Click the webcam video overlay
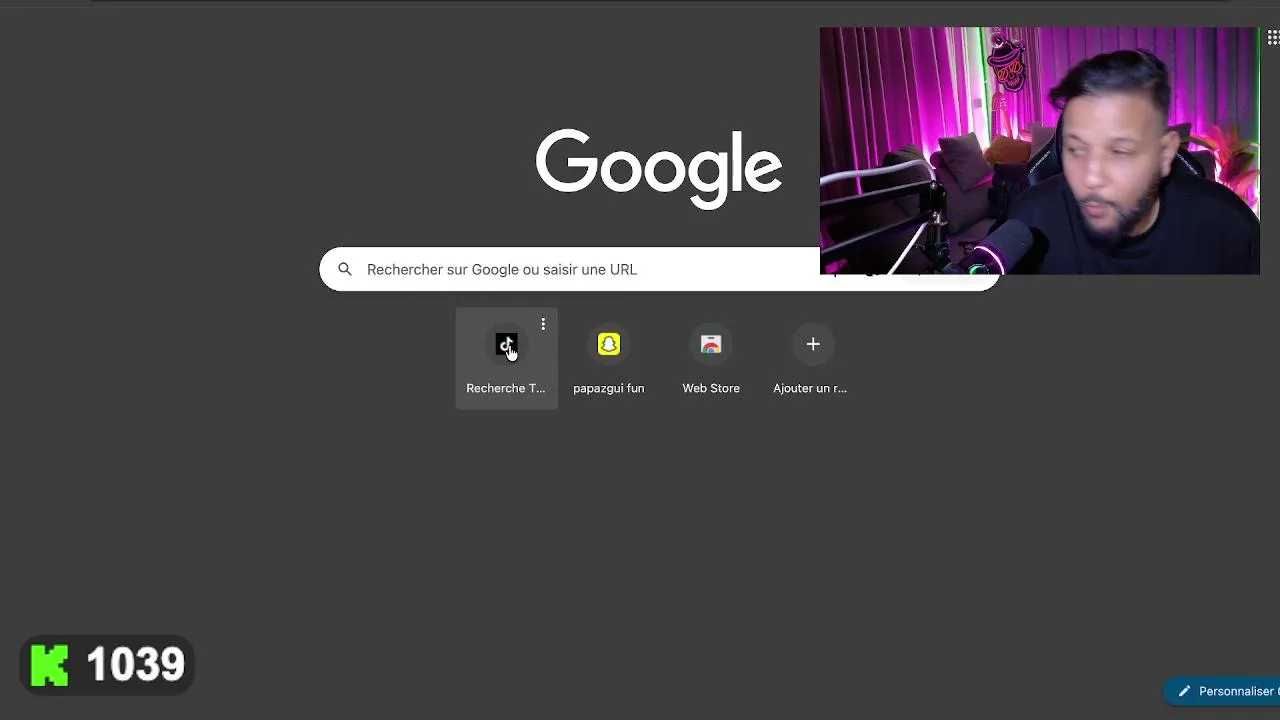Screen dimensions: 1280x720 coord(1039,151)
